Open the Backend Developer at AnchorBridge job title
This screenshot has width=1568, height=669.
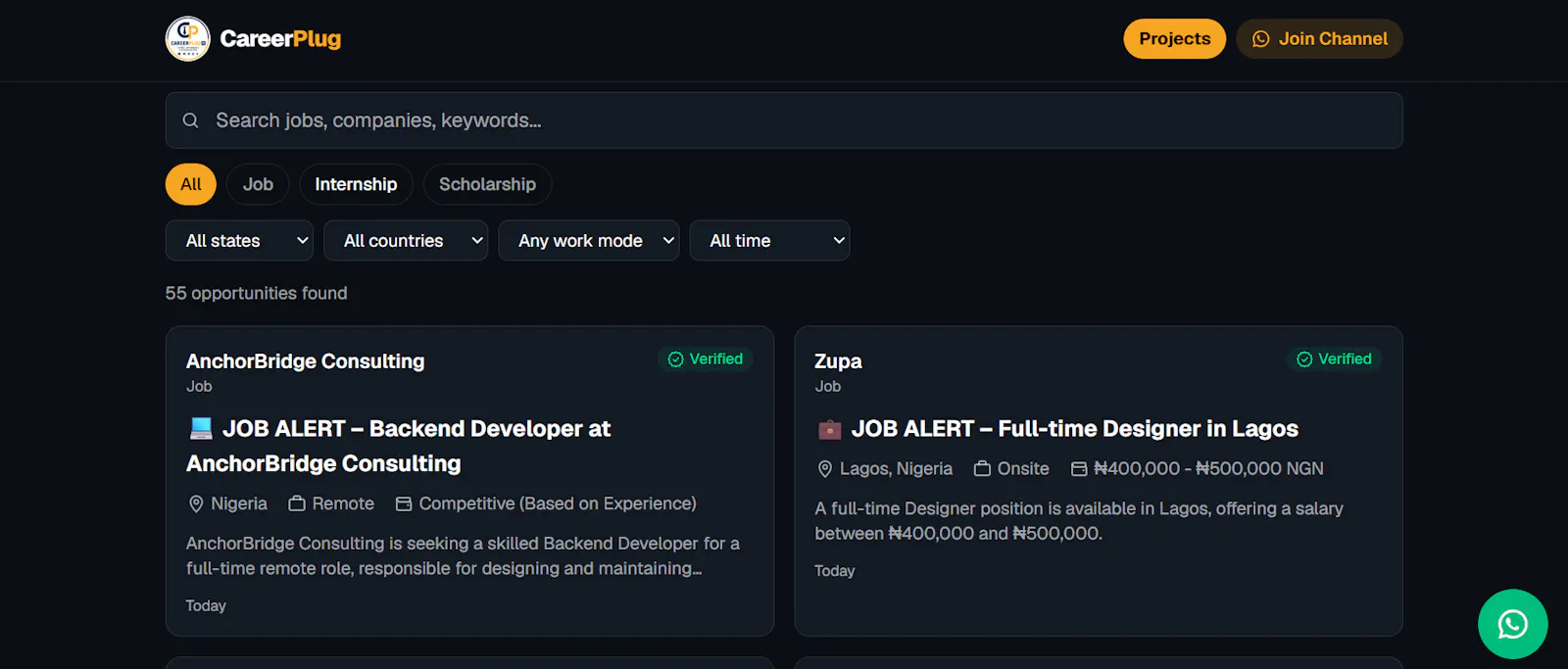point(398,447)
